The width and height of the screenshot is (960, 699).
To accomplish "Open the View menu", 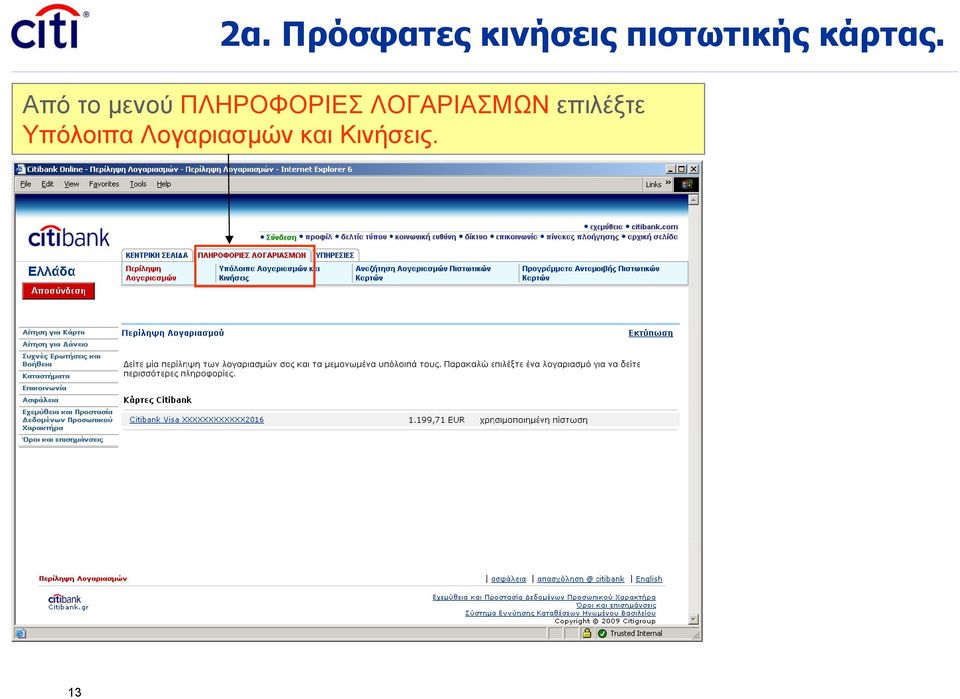I will (72, 184).
